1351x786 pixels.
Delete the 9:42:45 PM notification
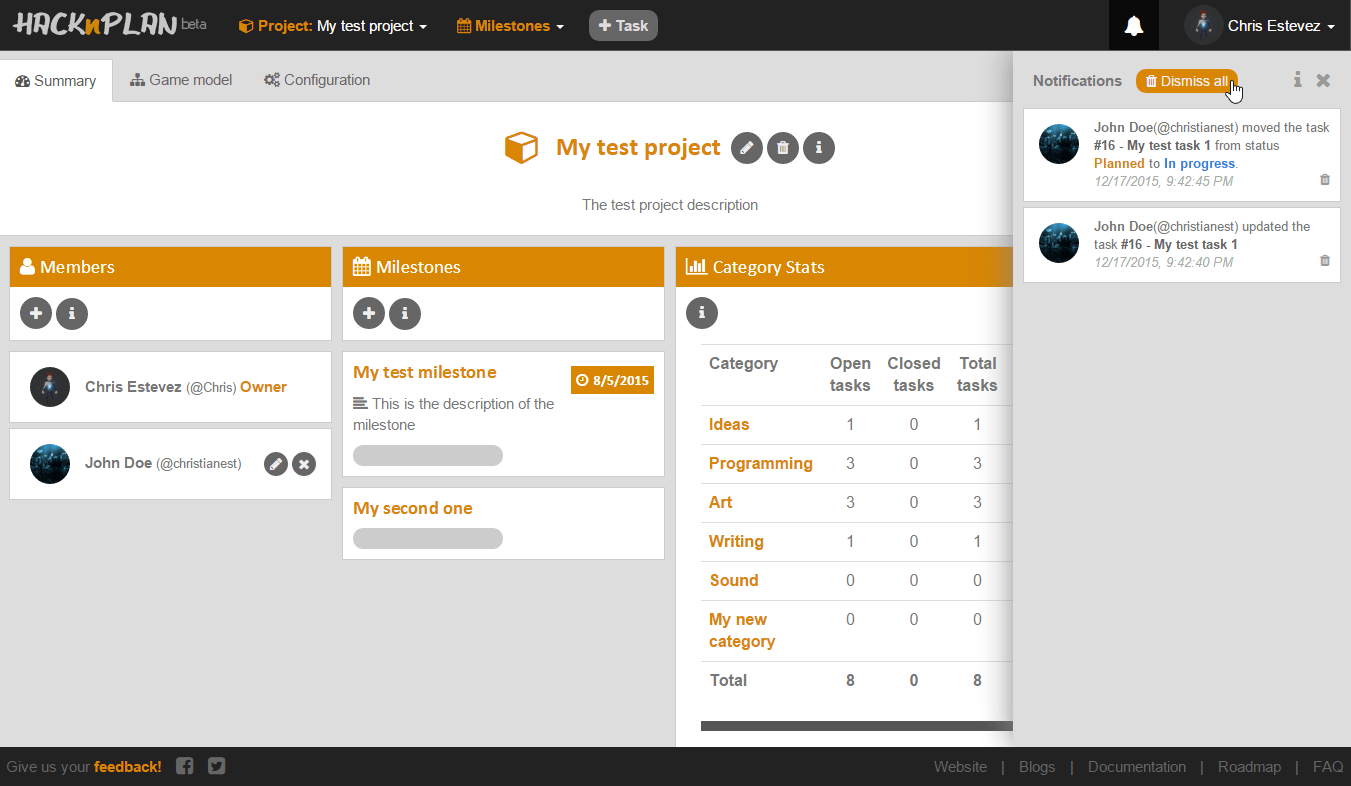(1325, 180)
